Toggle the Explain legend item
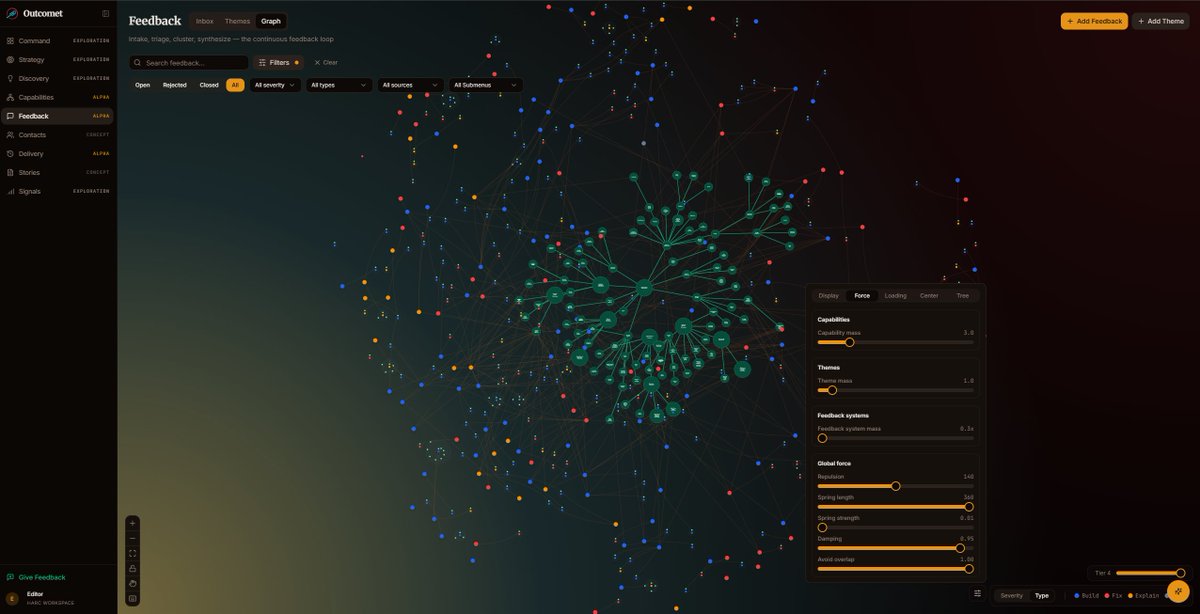The image size is (1200, 614). pos(1144,595)
